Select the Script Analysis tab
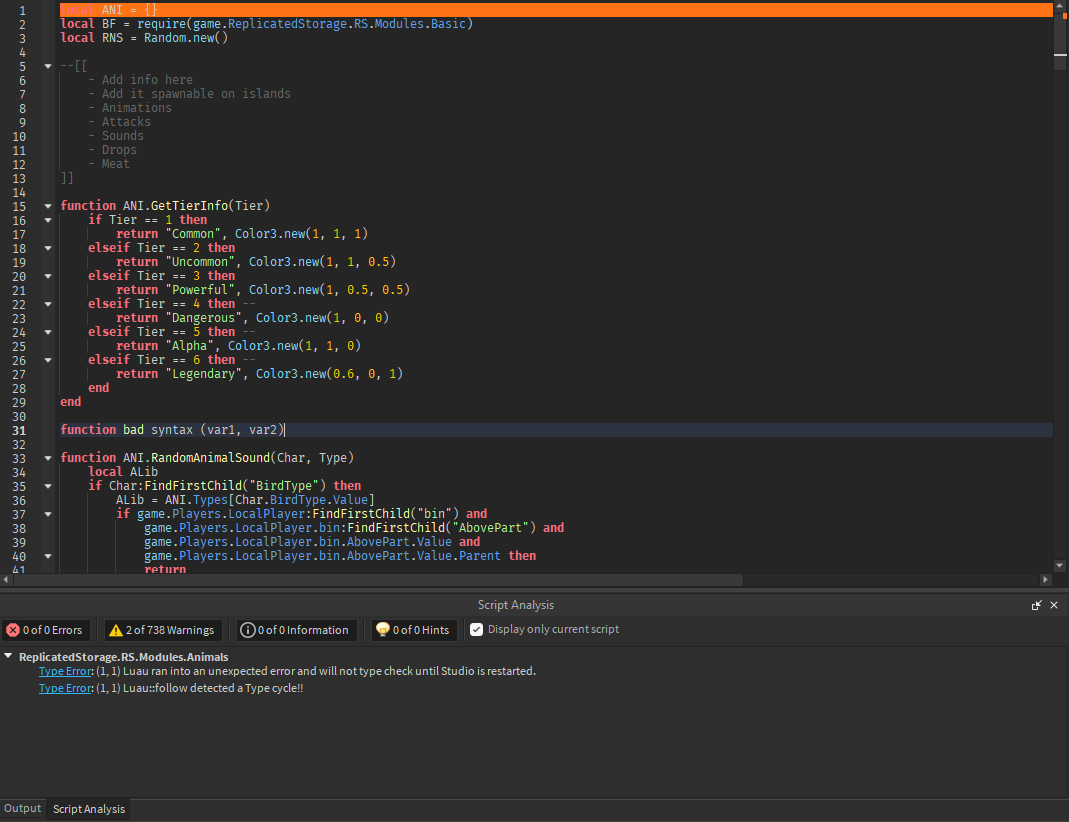Viewport: 1069px width, 822px height. [87, 808]
